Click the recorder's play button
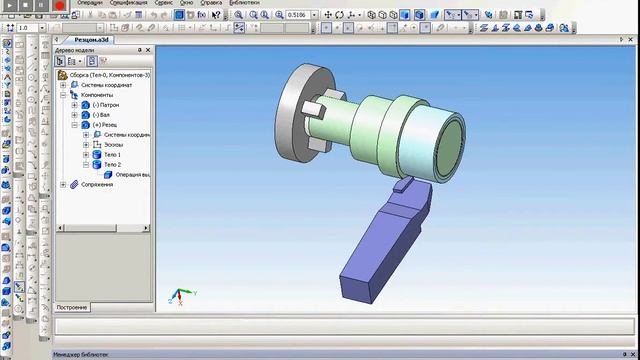Viewport: 640px width, 360px height. 10,6
